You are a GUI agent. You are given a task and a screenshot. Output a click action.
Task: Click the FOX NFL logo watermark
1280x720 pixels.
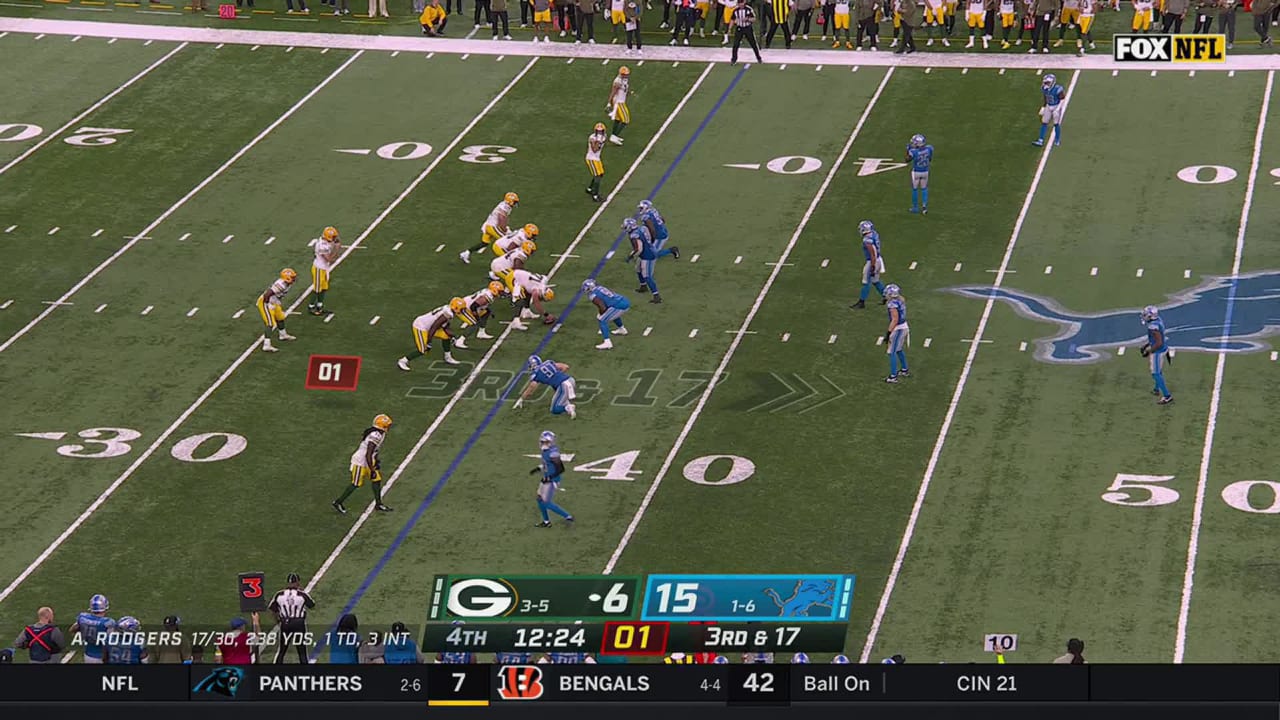[x=1169, y=48]
